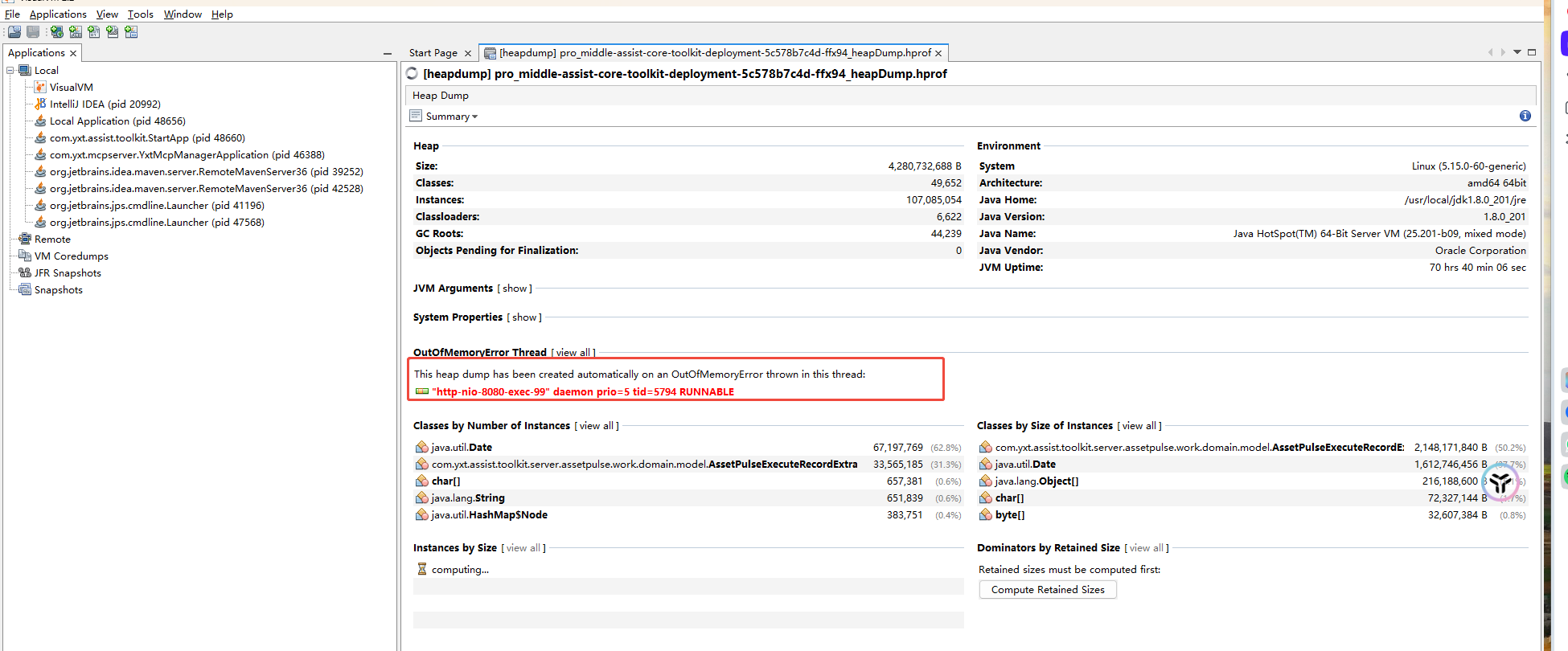Close the Applications panel tab
Screen dimensions: 1568x651
click(x=73, y=54)
